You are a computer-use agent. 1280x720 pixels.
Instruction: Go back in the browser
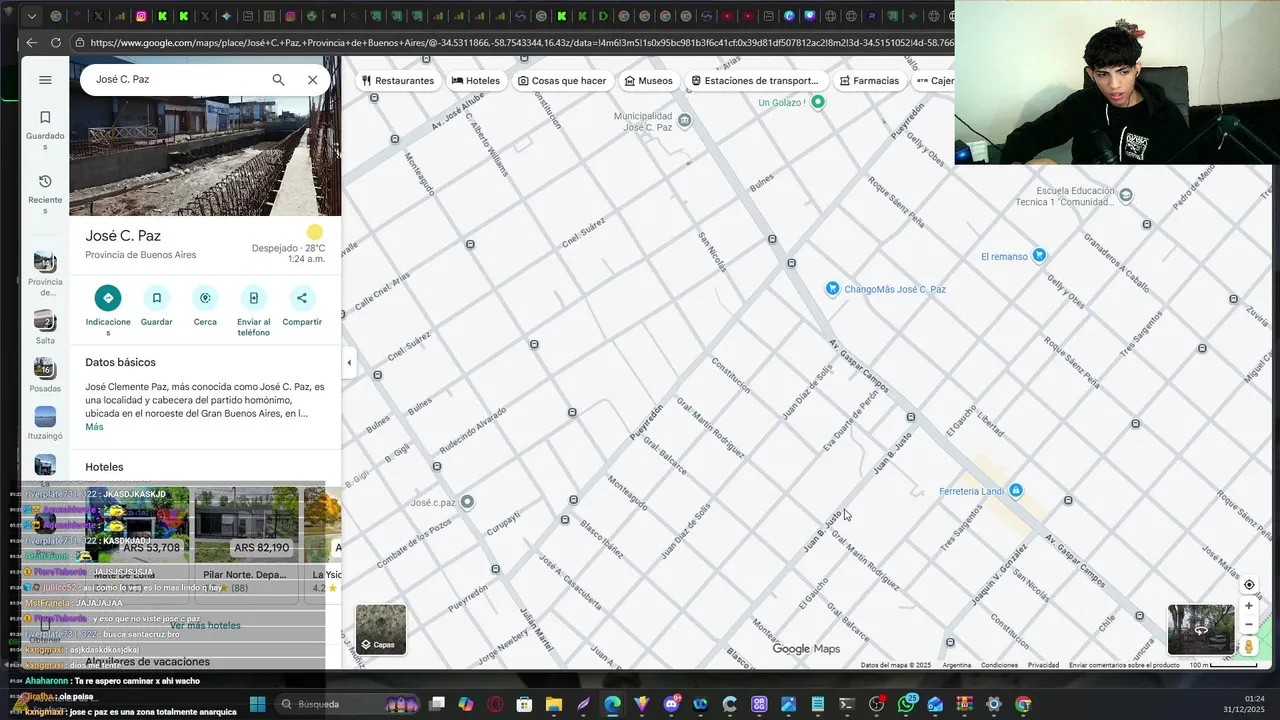32,43
